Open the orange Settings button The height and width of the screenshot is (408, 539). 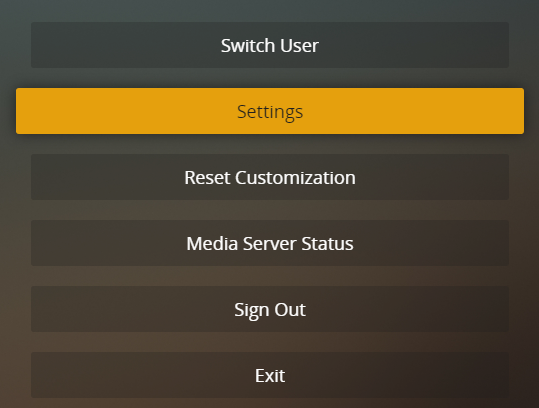(x=270, y=111)
